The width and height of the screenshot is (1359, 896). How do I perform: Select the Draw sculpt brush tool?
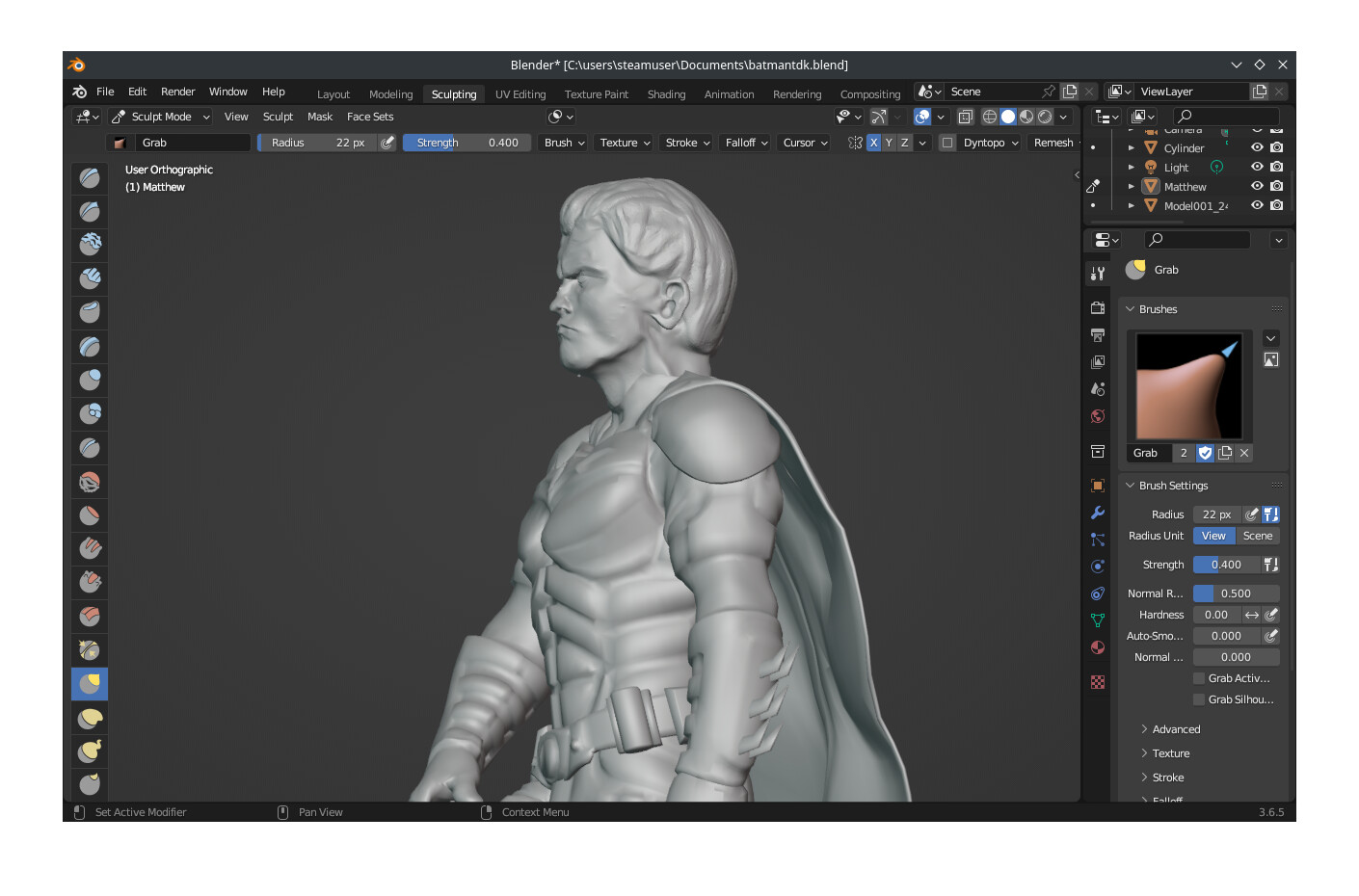point(90,177)
